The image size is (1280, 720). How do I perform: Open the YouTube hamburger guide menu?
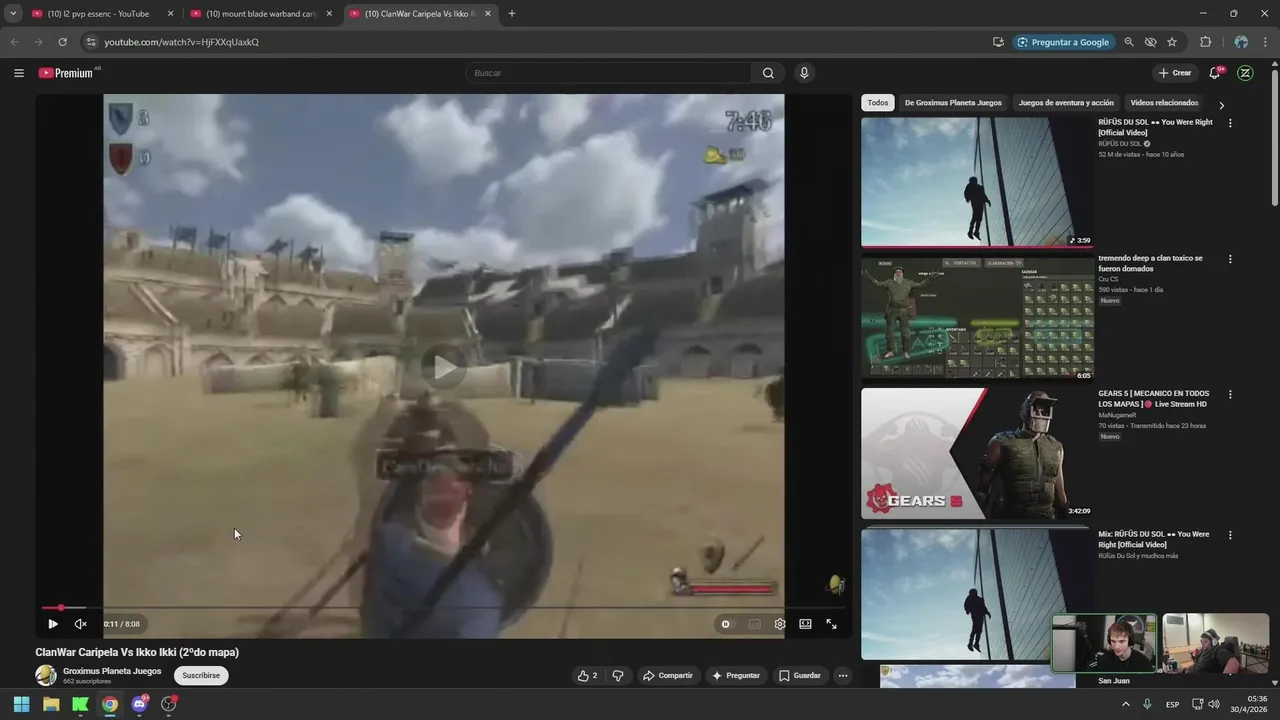point(19,73)
